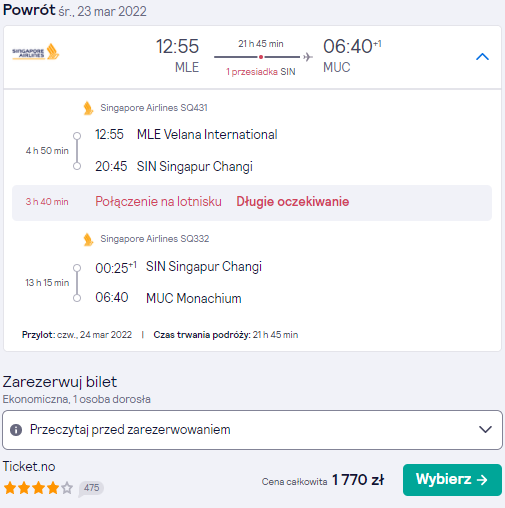Expand the Przeczytaj przed zarezerwowaniem section
This screenshot has width=505, height=508.
click(252, 430)
